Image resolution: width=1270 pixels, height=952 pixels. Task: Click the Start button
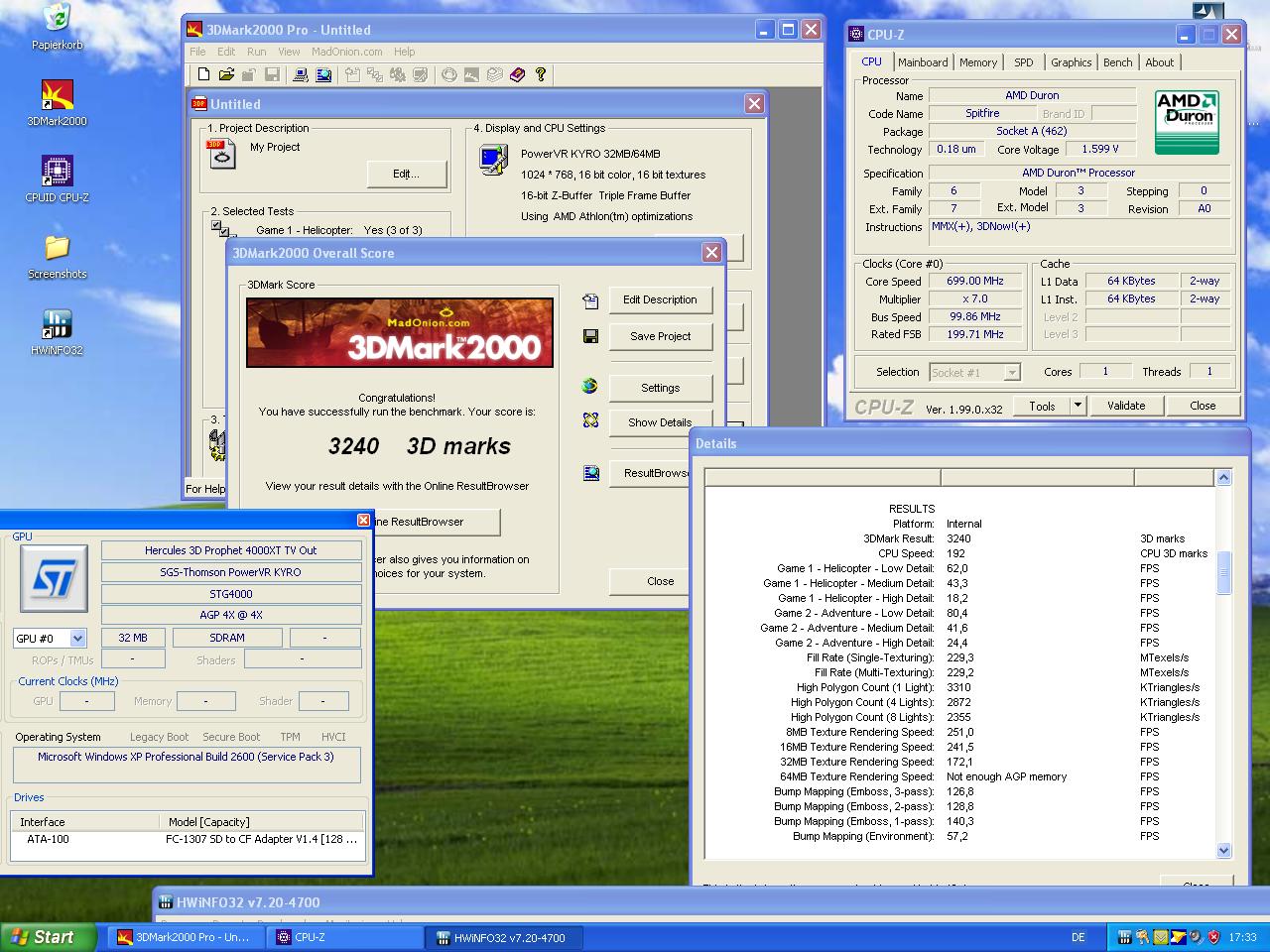[x=48, y=937]
